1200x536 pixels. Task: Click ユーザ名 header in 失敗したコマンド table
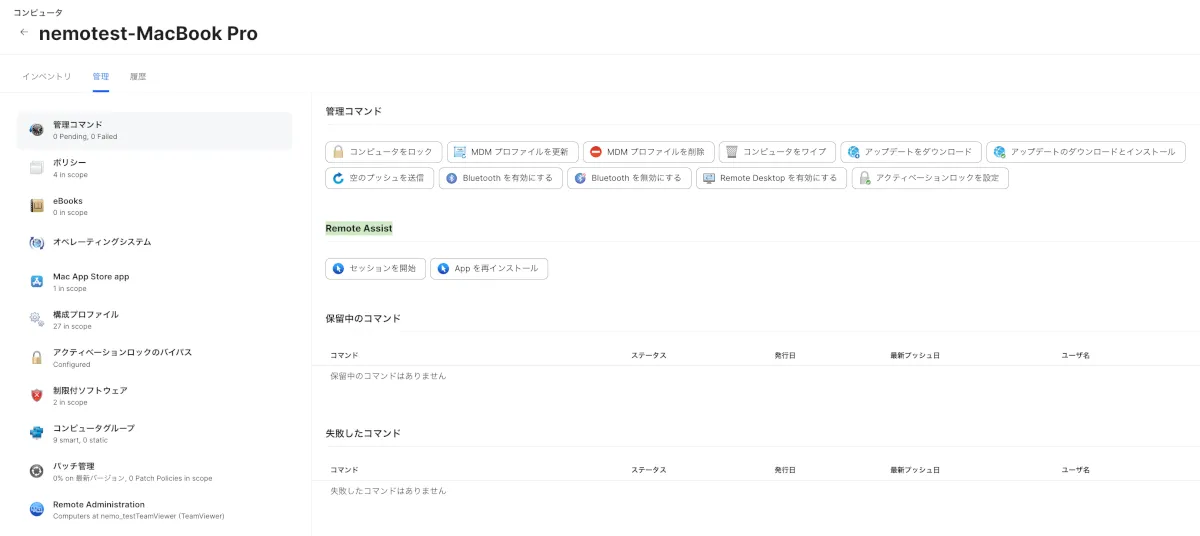pos(1076,469)
